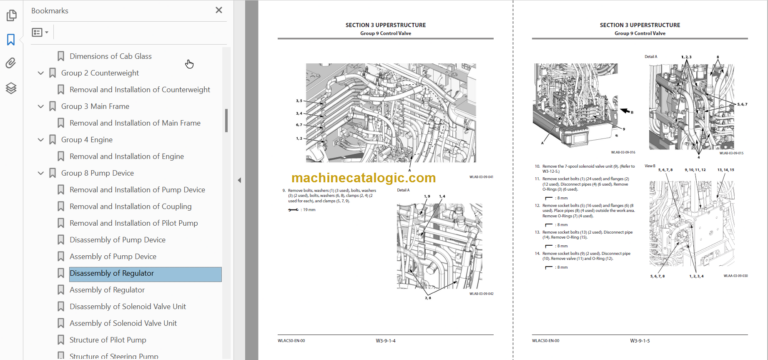
Task: Collapse Group 4 Engine bookmark
Action: (41, 140)
